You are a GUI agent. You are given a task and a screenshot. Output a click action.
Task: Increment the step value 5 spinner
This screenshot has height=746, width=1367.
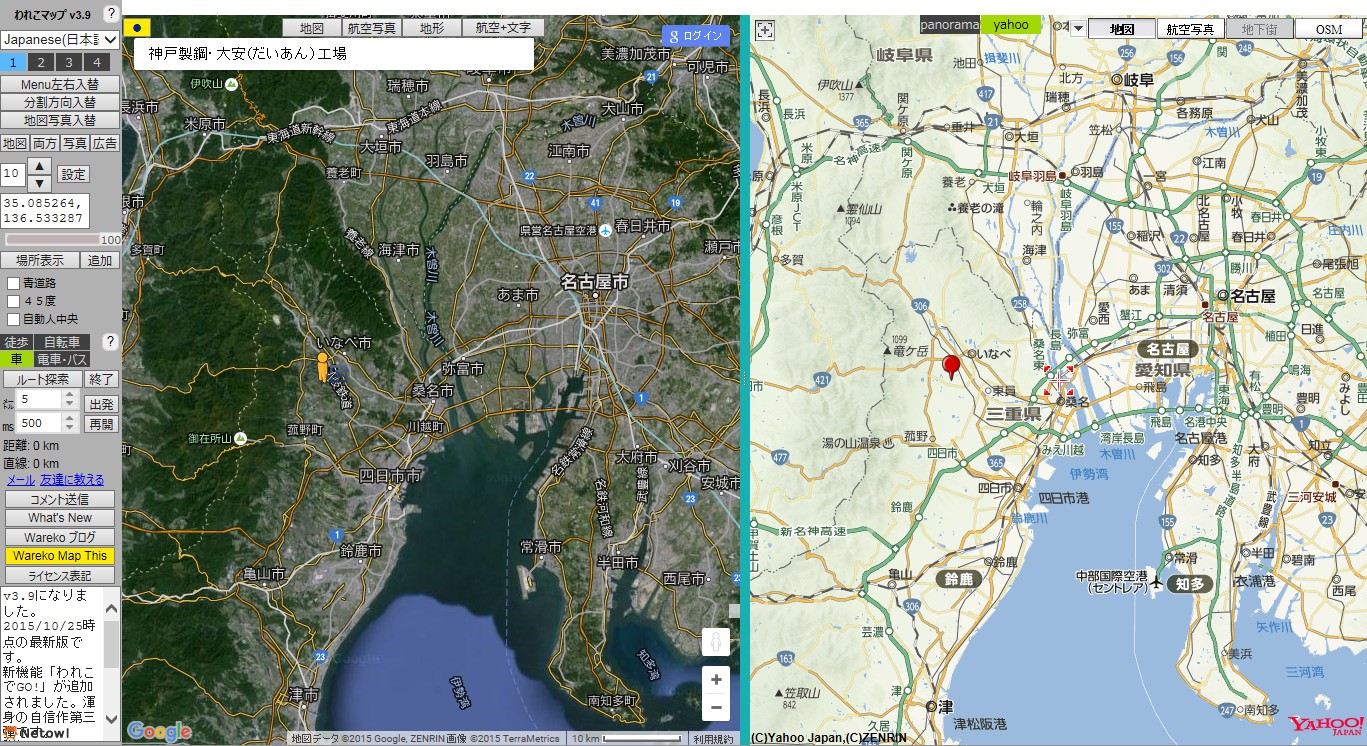point(69,395)
